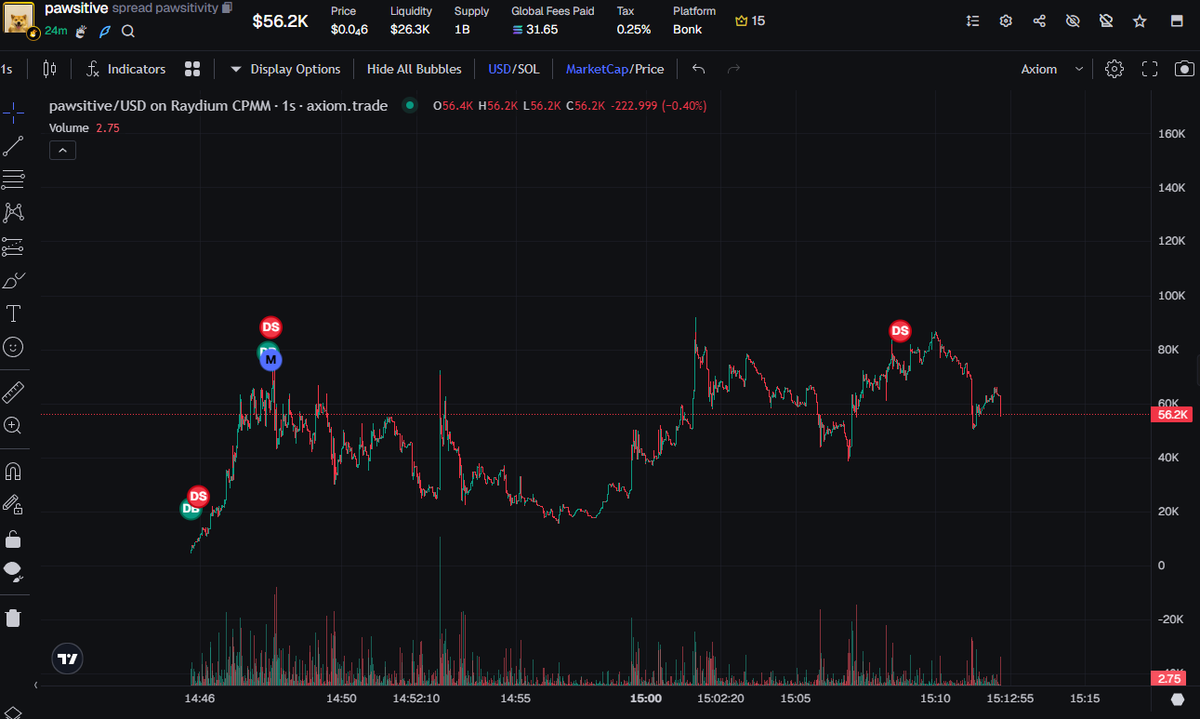Click Hide All Bubbles
The width and height of the screenshot is (1200, 719).
(414, 69)
